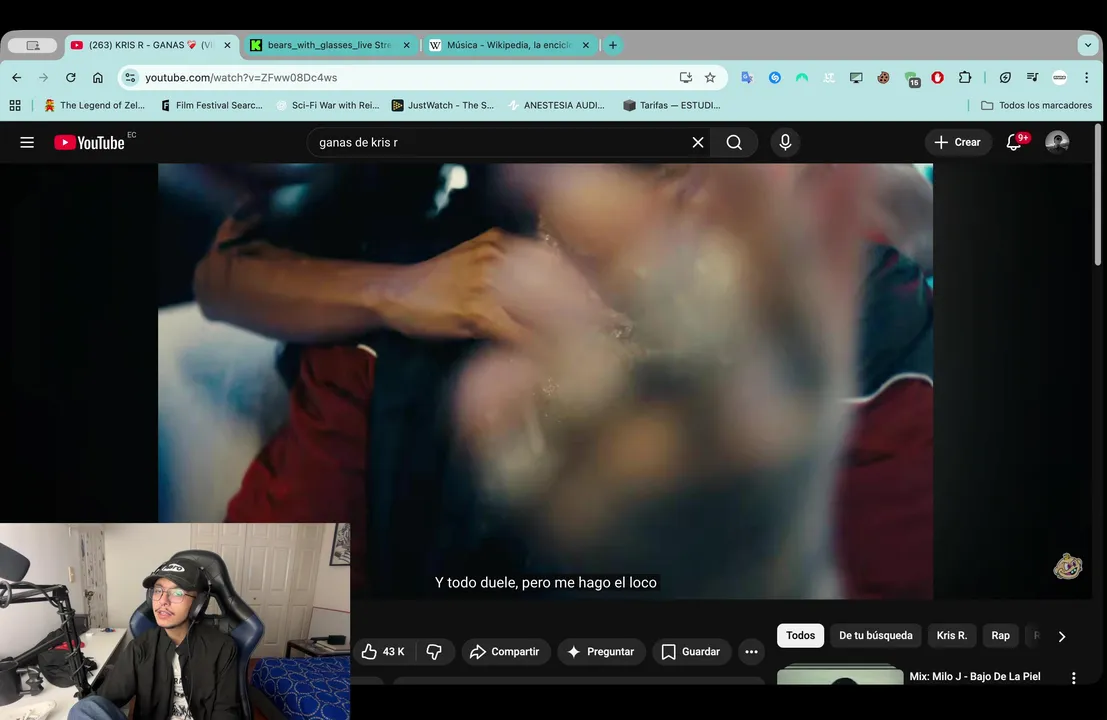This screenshot has height=720, width=1107.
Task: Click the Guardar button
Action: coord(691,652)
